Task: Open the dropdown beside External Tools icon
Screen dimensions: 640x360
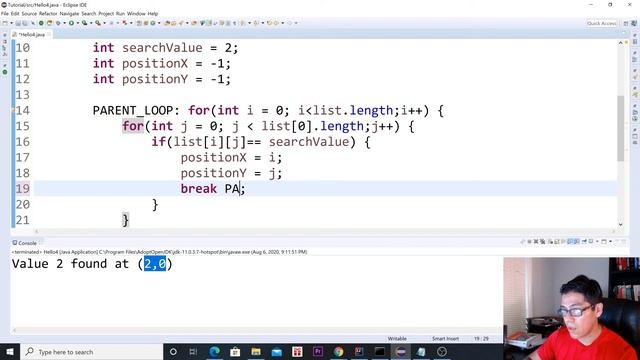Action: [x=104, y=23]
